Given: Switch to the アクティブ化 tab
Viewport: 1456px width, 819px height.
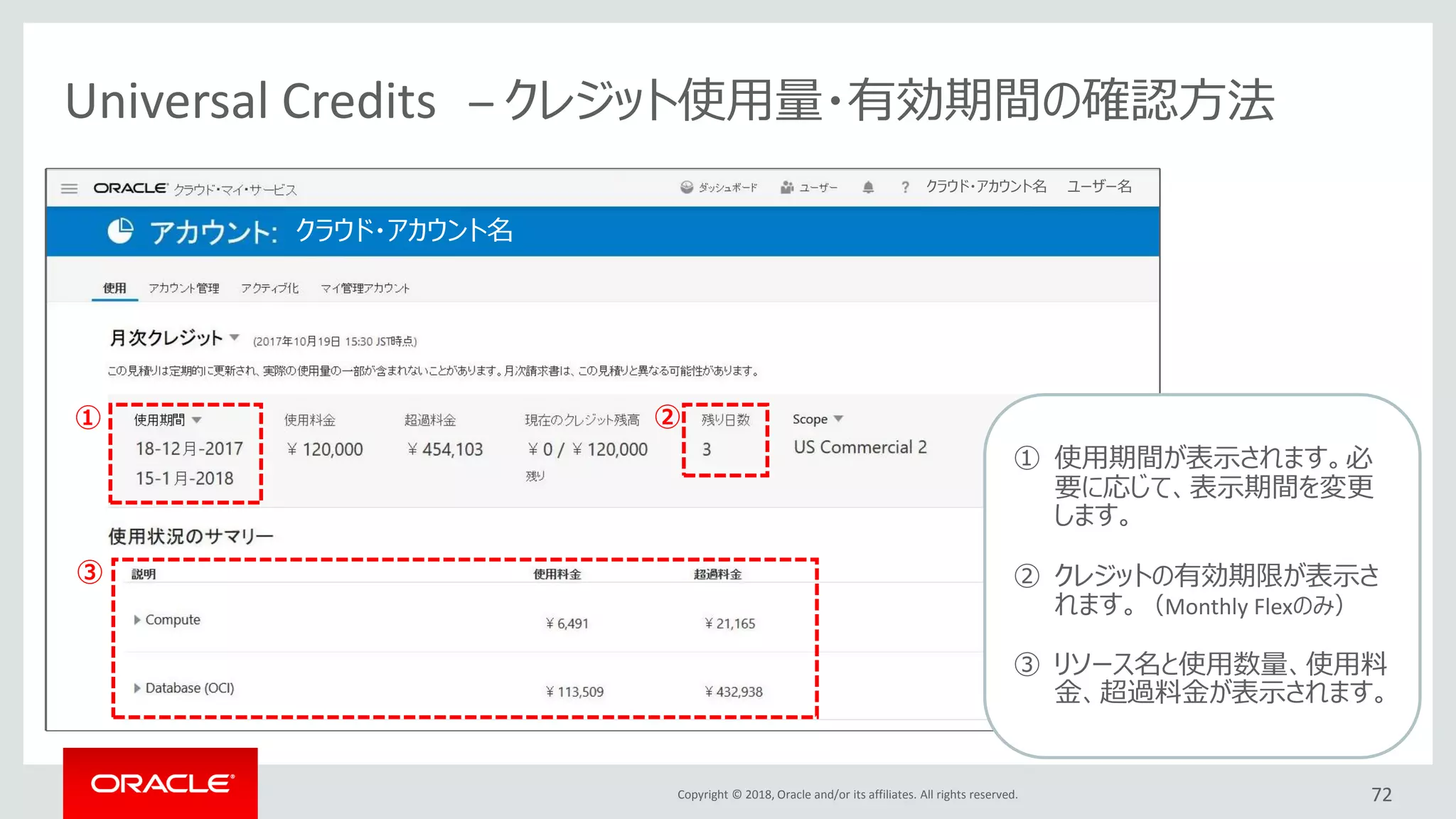Looking at the screenshot, I should click(269, 288).
